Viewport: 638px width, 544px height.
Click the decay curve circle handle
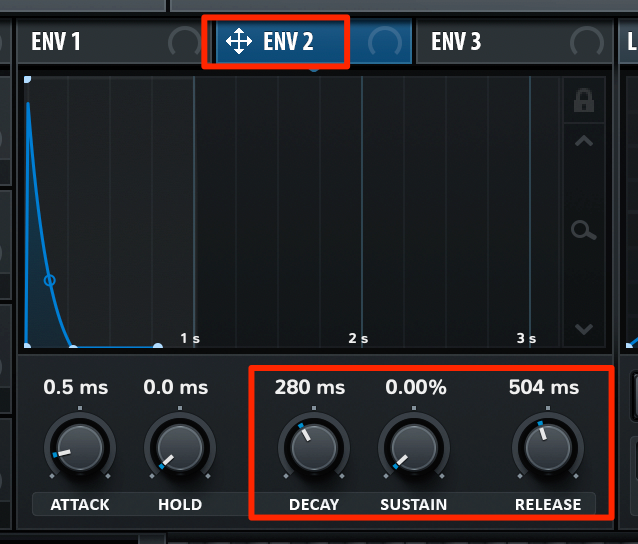50,280
